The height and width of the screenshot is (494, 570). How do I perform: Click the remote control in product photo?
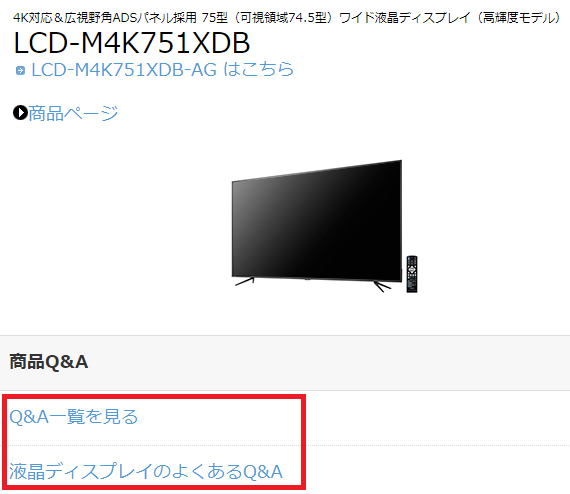click(x=412, y=274)
